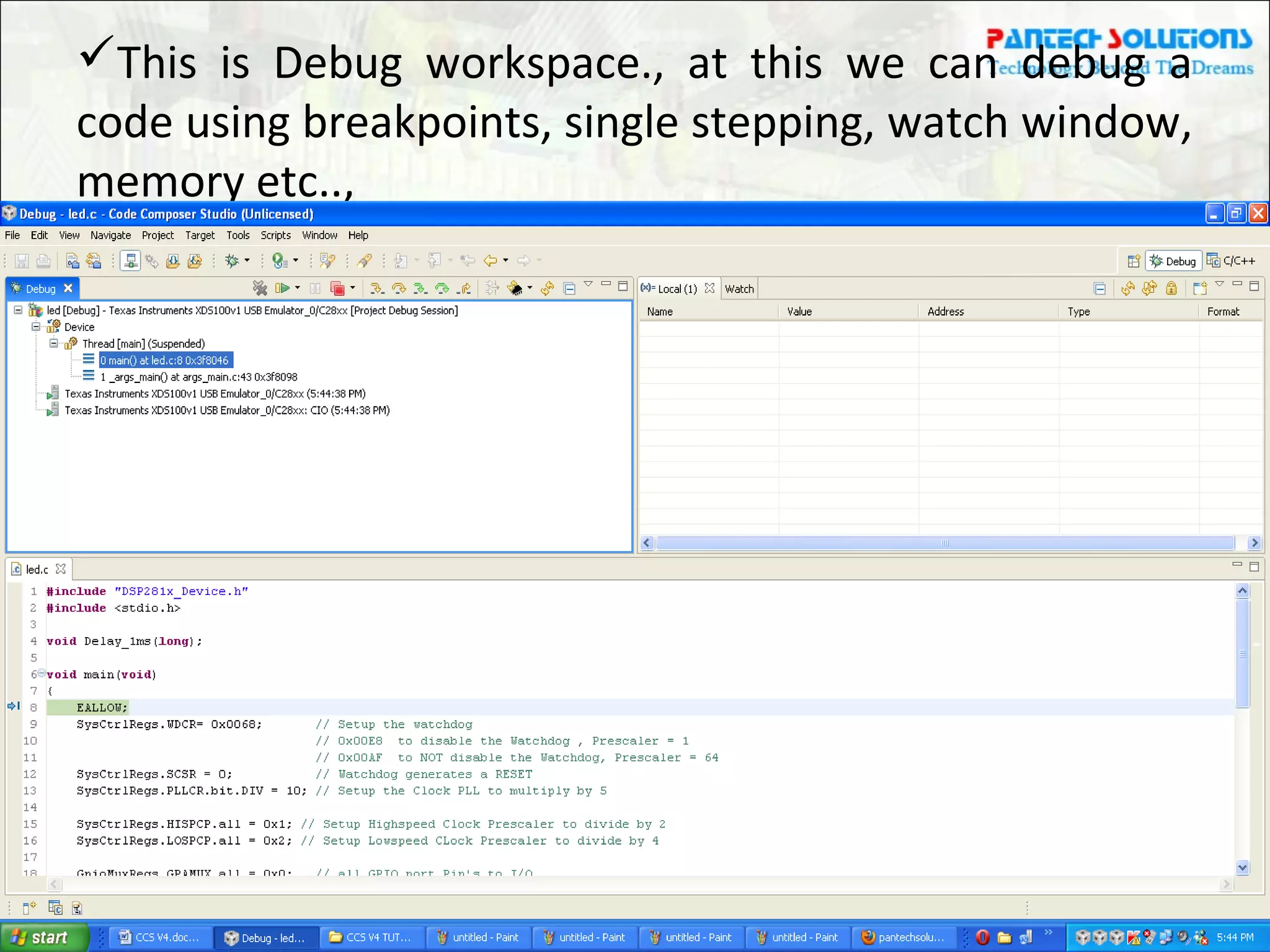Viewport: 1270px width, 952px height.
Task: Open the dropdown next to the bug Debug icon
Action: tap(247, 261)
